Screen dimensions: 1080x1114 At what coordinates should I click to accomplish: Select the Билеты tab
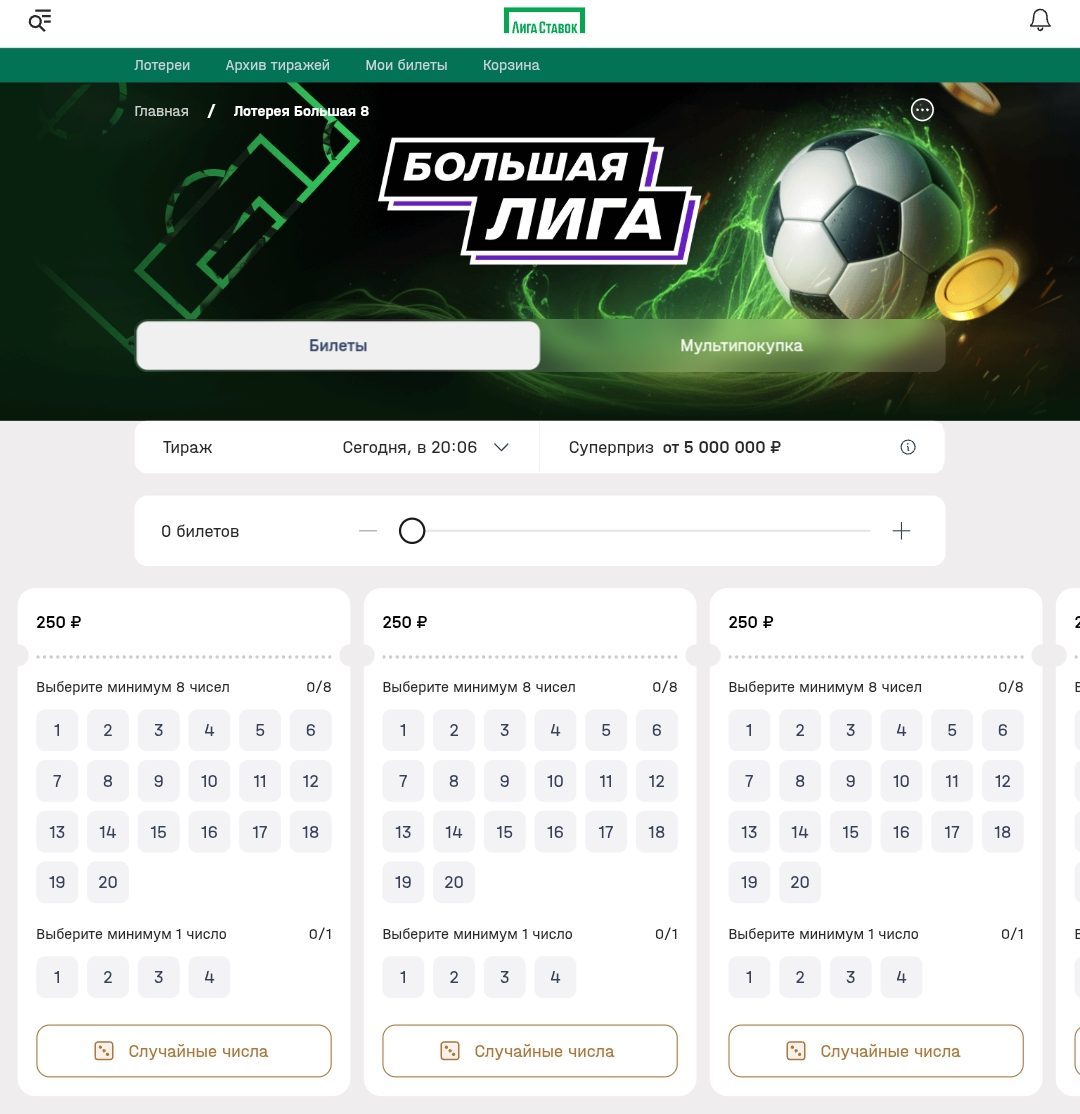[x=338, y=345]
